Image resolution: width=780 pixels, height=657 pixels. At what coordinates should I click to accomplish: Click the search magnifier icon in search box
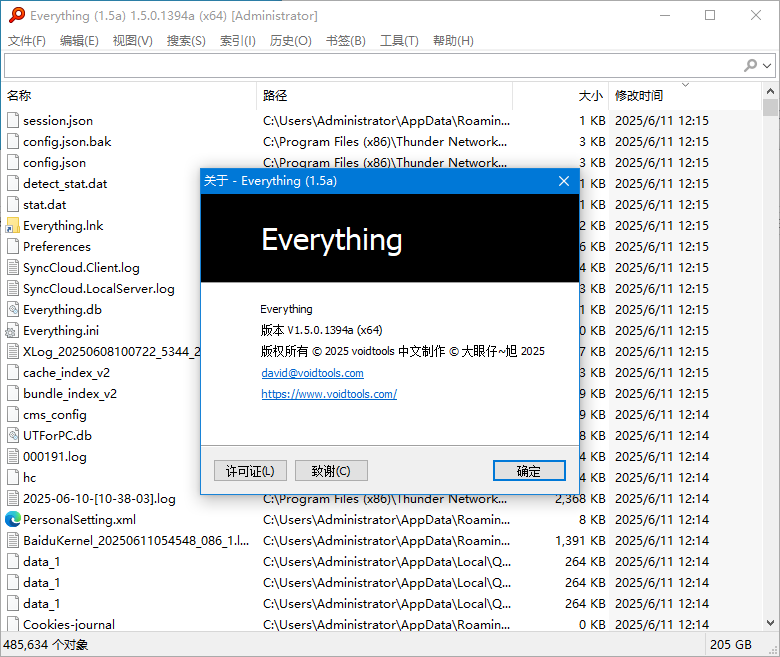pos(750,65)
